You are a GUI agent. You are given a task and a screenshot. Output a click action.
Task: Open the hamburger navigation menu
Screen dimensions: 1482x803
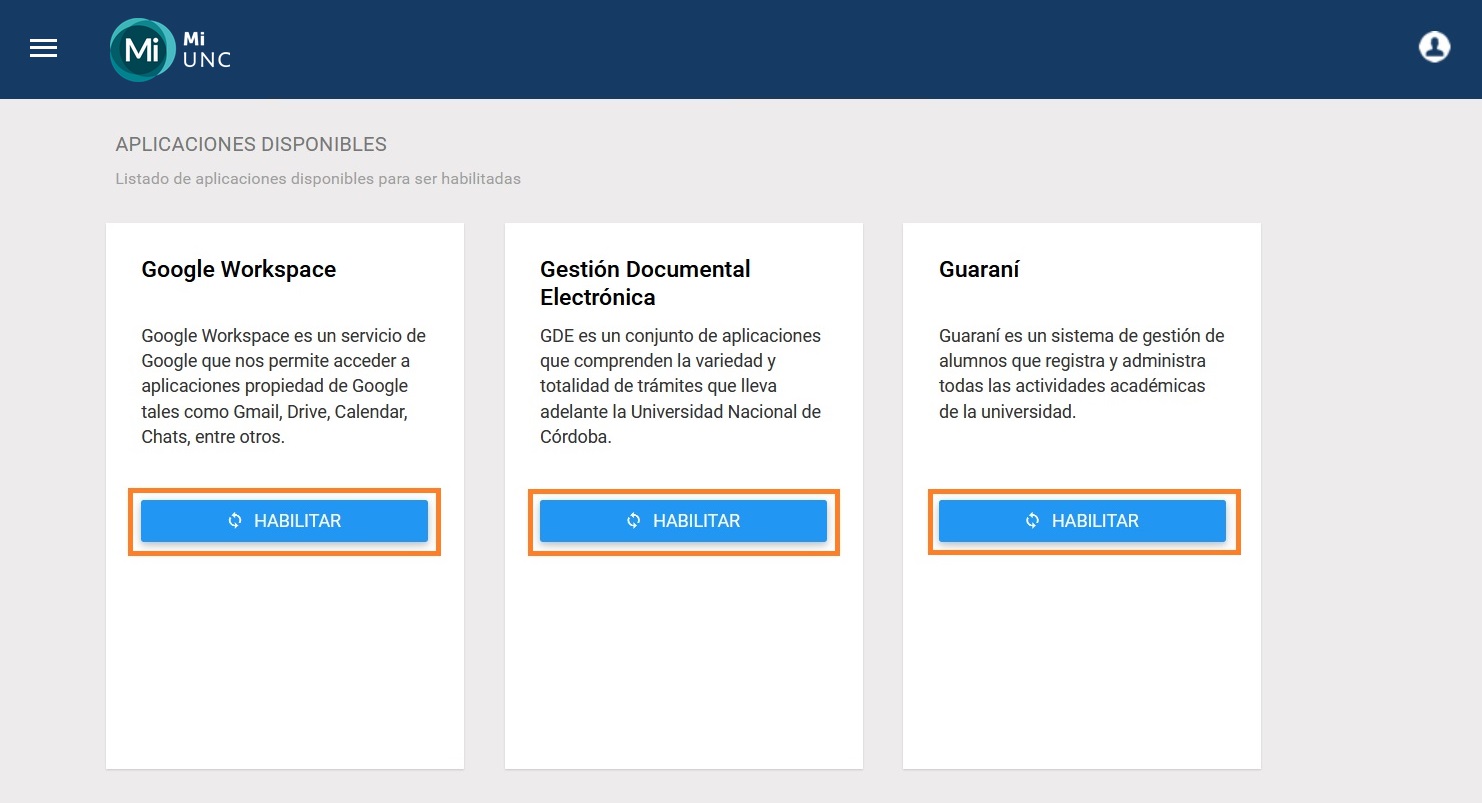point(43,48)
